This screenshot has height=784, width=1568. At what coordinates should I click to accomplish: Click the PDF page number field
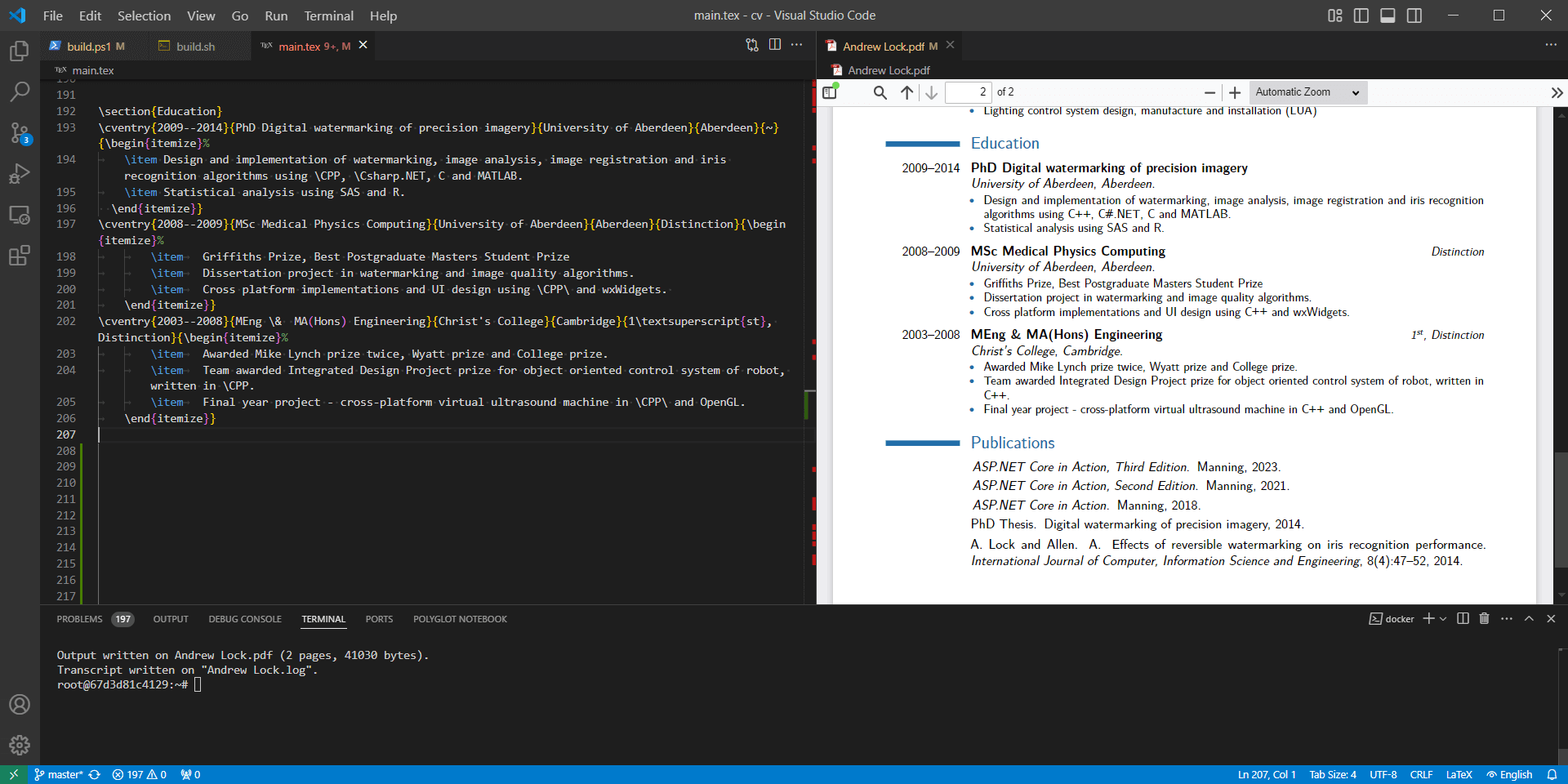tap(969, 92)
